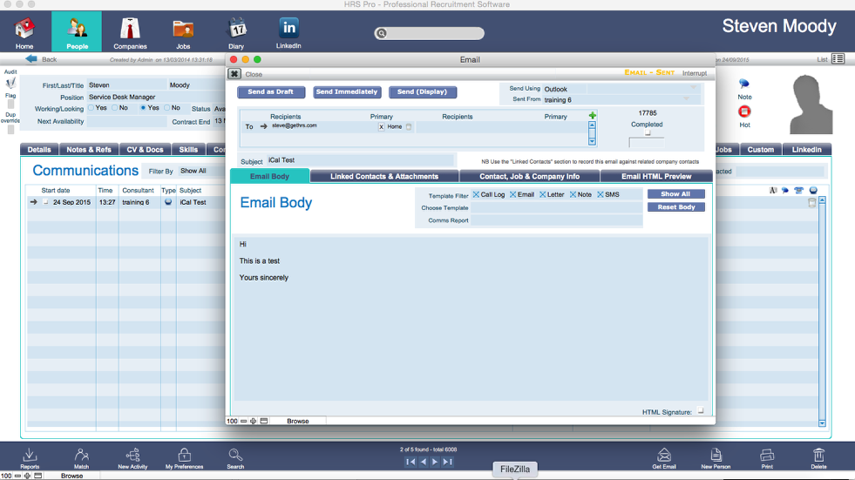This screenshot has height=480, width=855.
Task: Open the Email HTML Preview tab
Action: (656, 176)
